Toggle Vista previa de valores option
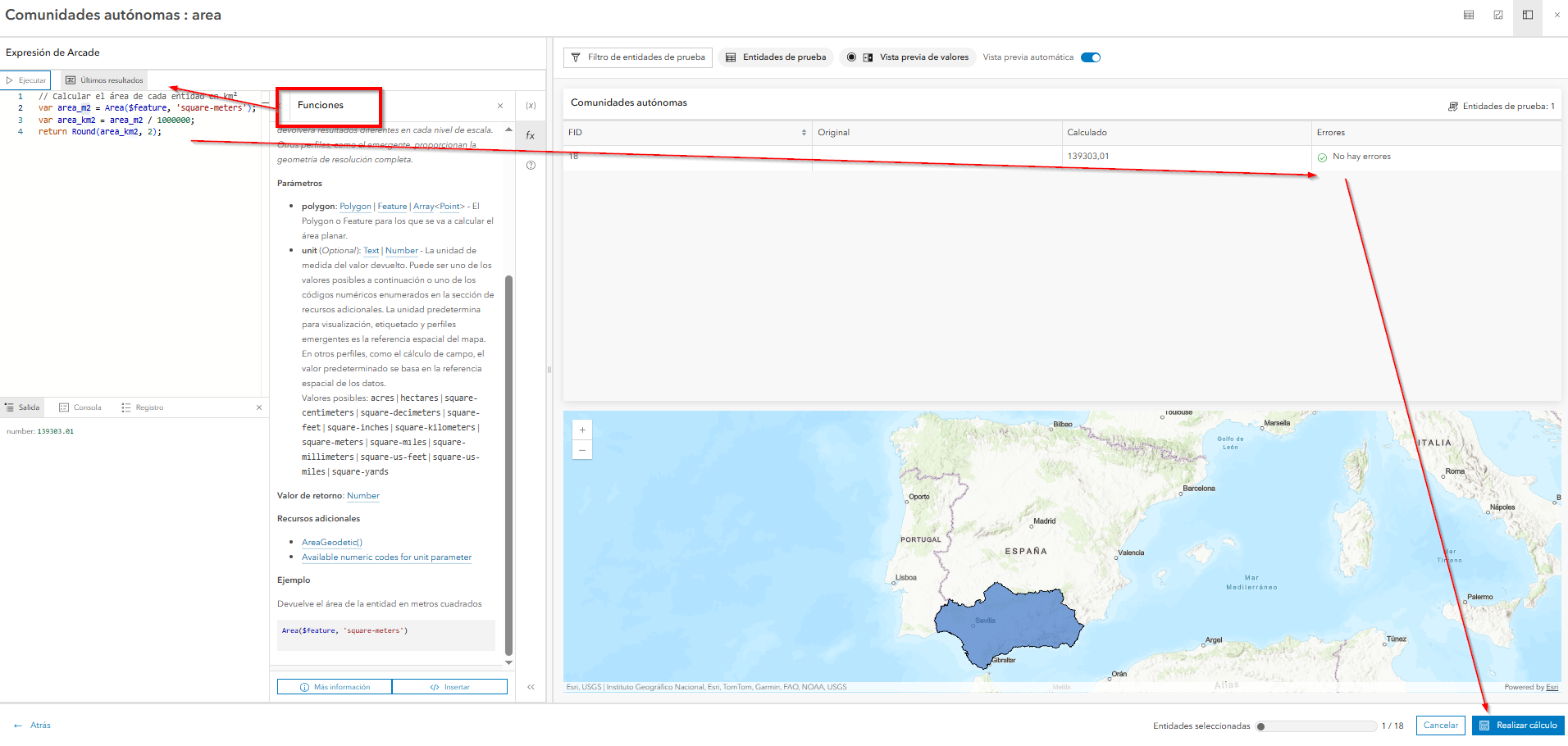Screen dimensions: 1568x746 [x=908, y=57]
